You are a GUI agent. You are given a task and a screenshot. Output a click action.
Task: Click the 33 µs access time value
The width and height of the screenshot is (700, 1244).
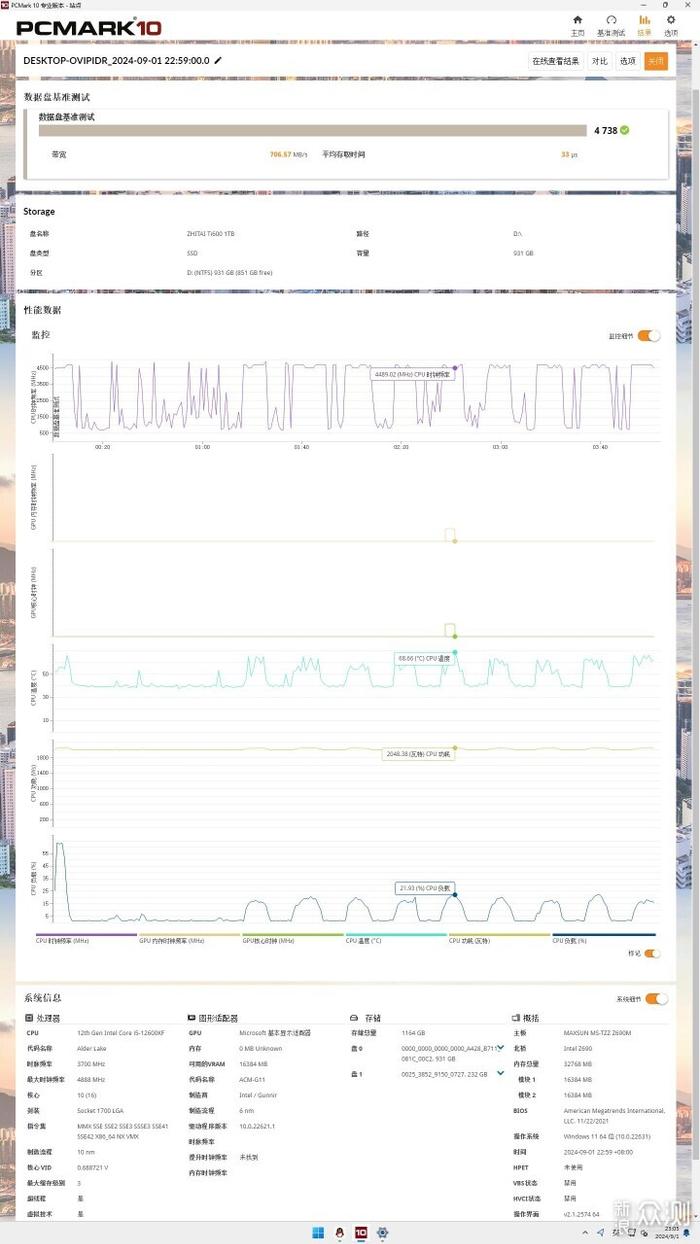[569, 155]
